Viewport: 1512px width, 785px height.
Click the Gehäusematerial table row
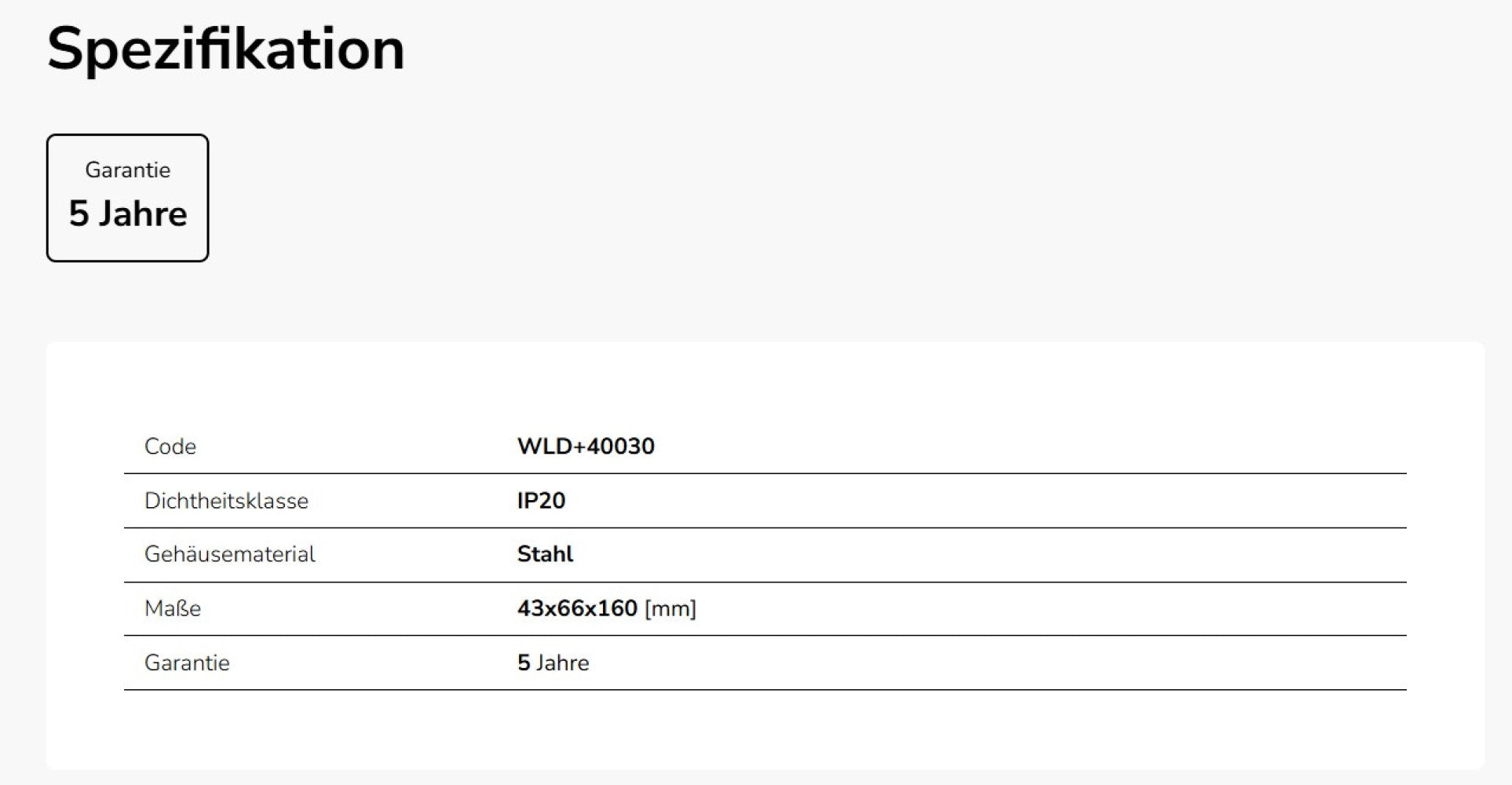765,555
